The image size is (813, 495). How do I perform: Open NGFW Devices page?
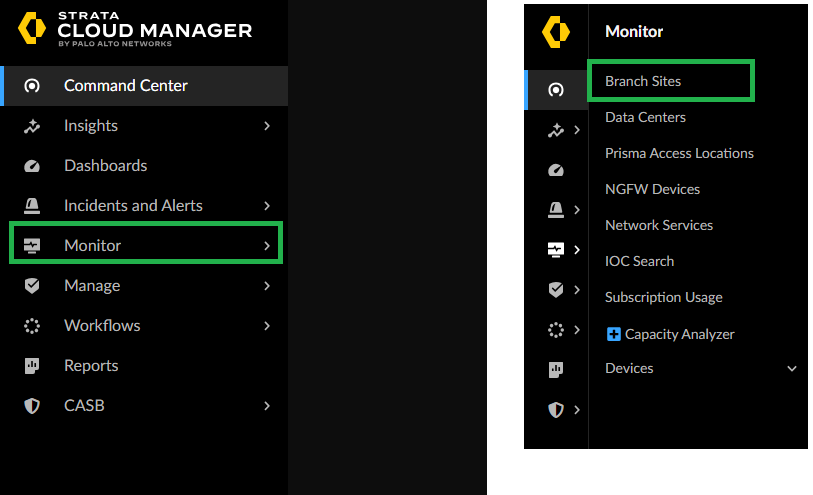[652, 189]
